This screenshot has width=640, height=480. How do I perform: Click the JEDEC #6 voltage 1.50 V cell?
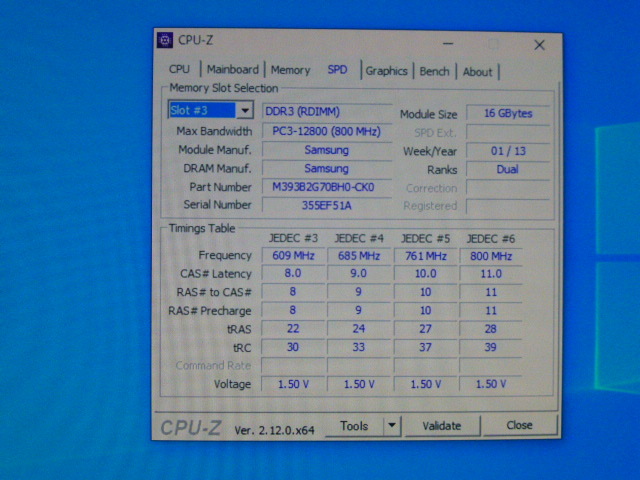(x=491, y=384)
